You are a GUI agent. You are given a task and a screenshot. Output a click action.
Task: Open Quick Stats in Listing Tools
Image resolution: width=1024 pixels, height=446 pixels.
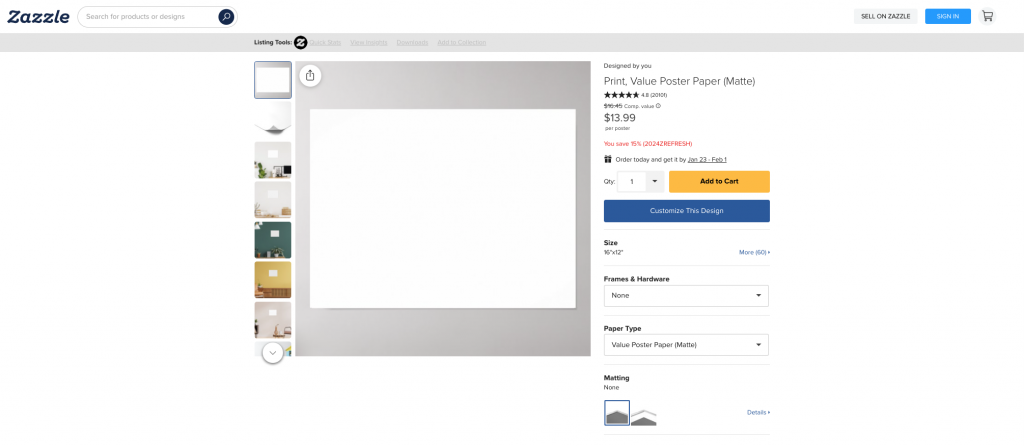(325, 42)
